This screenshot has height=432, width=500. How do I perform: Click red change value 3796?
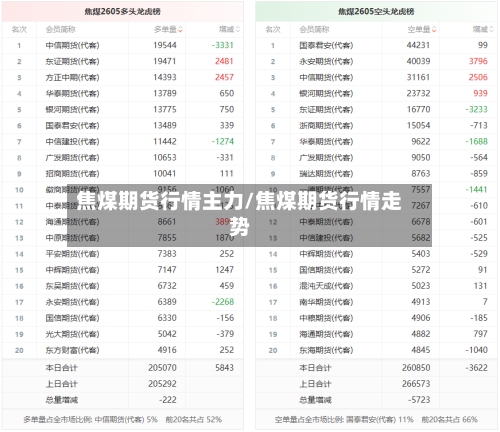(x=478, y=61)
